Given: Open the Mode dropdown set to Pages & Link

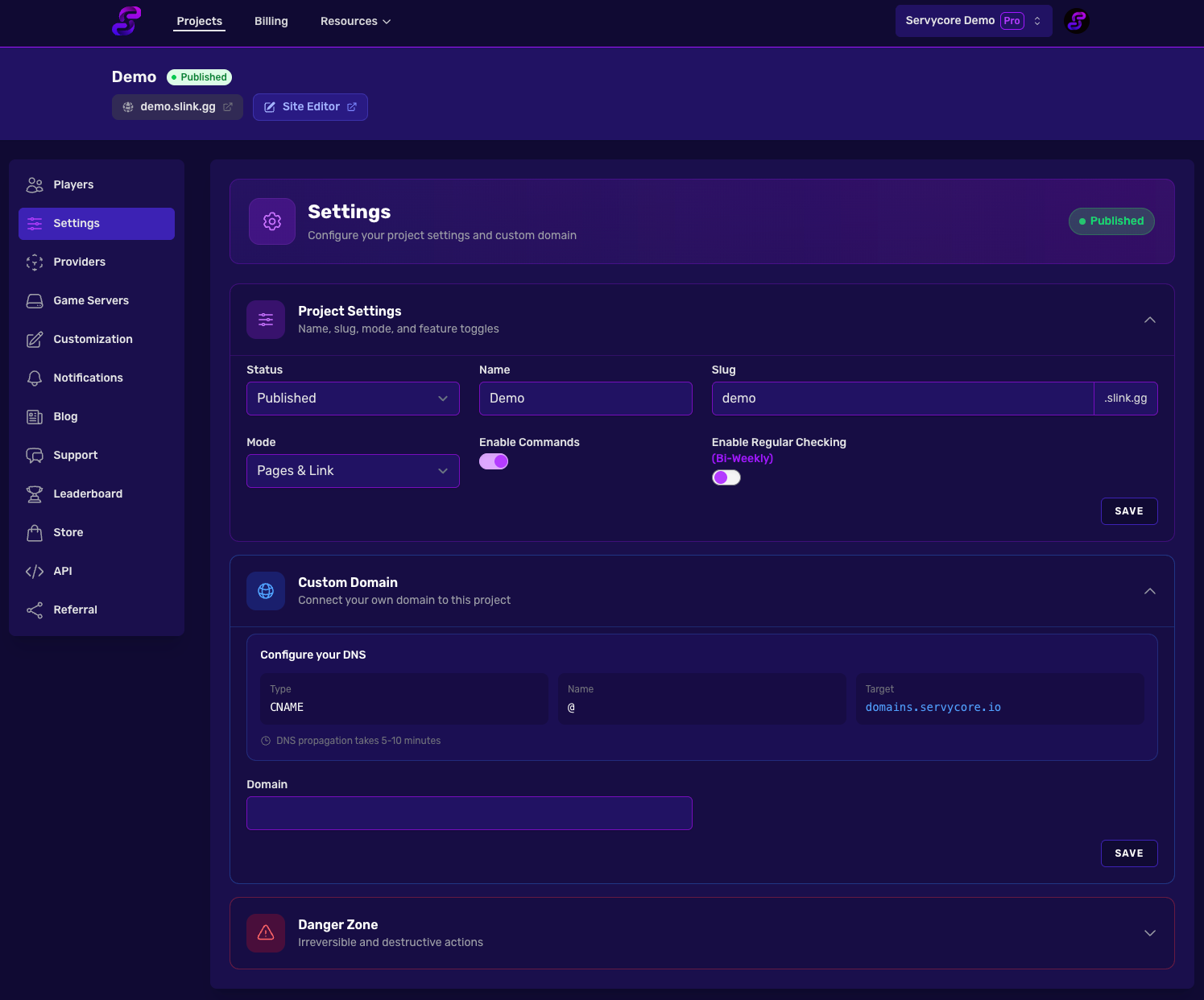Looking at the screenshot, I should (x=353, y=470).
